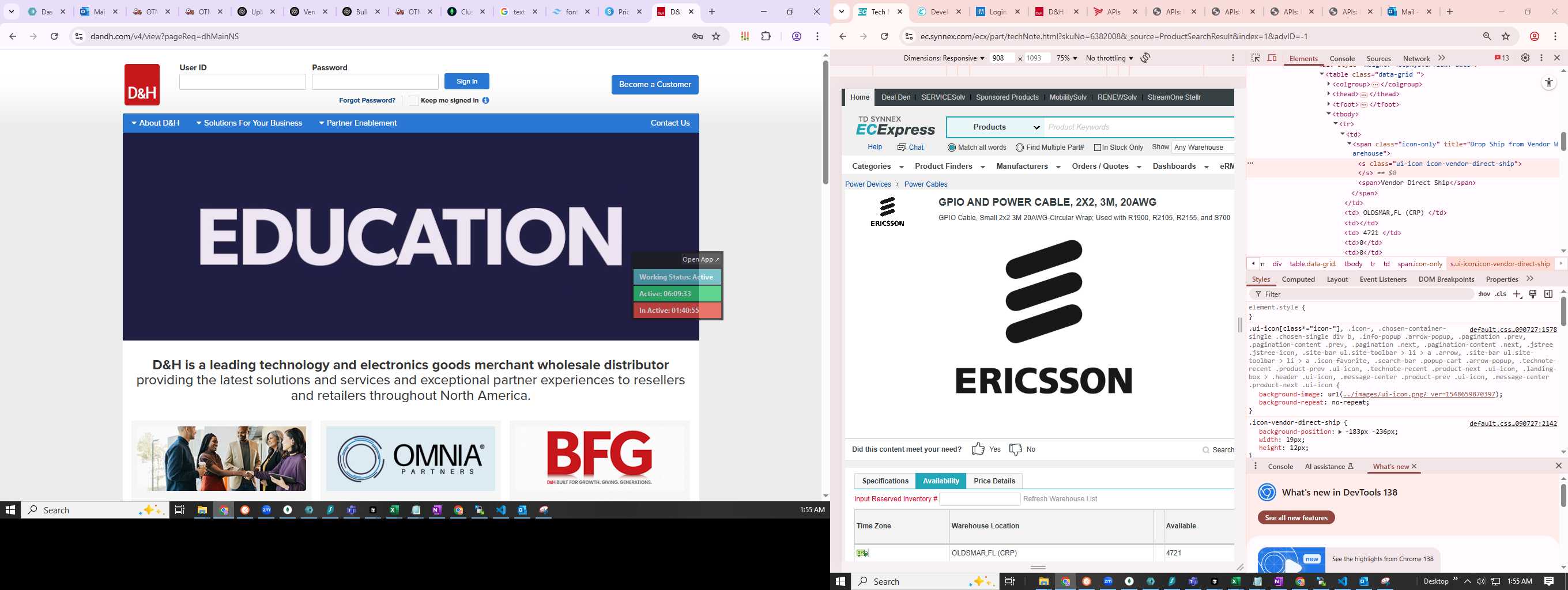Expand the About D&H menu
Screen dimensions: 1568x590
point(156,123)
